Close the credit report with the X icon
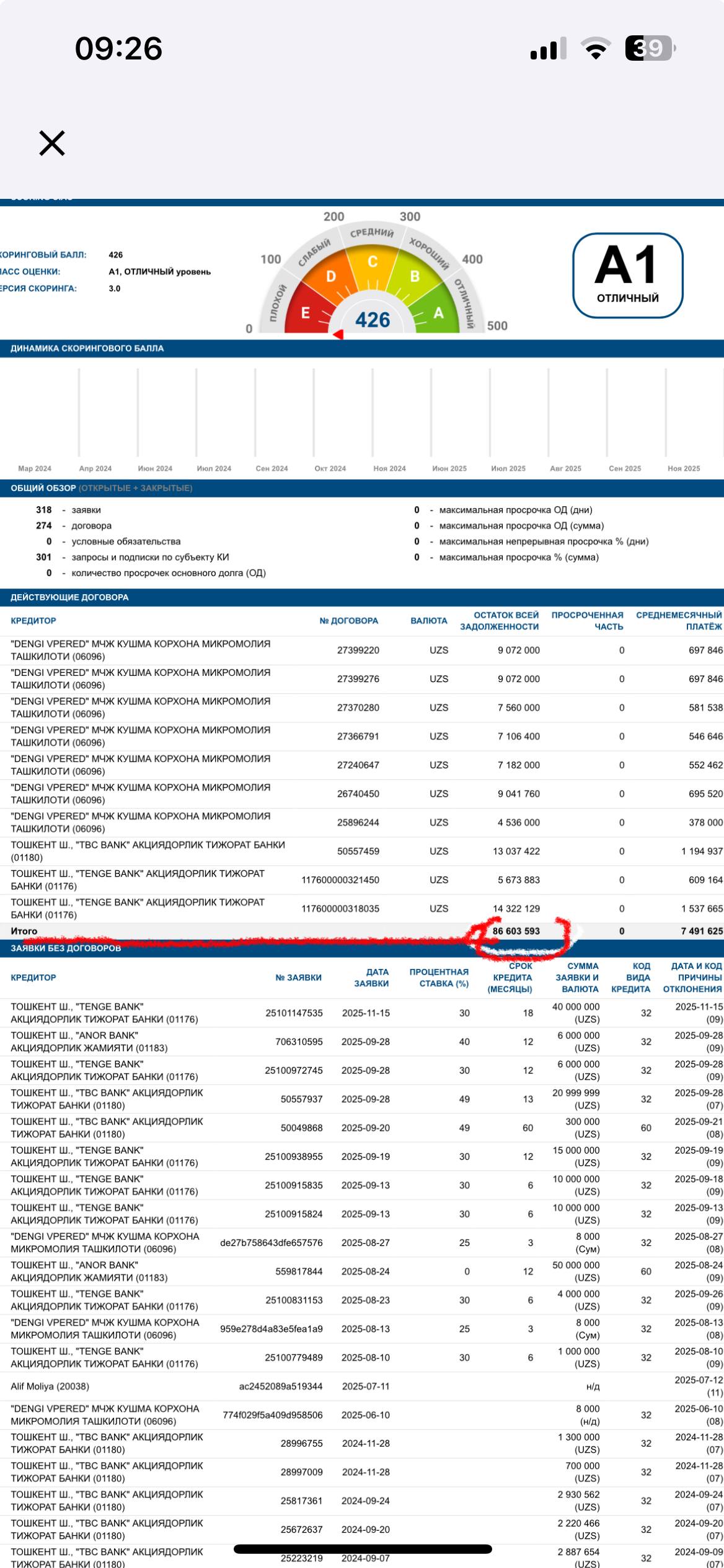 coord(52,143)
